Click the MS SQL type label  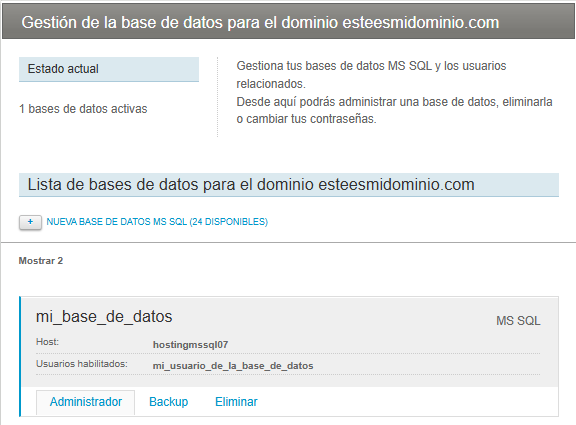[518, 321]
